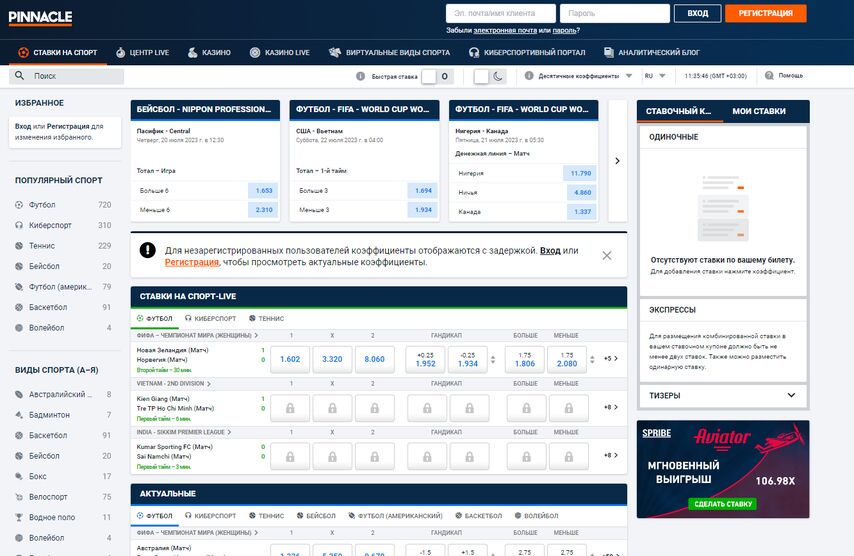Click the Регистрация orange button
The width and height of the screenshot is (854, 556).
pyautogui.click(x=765, y=13)
